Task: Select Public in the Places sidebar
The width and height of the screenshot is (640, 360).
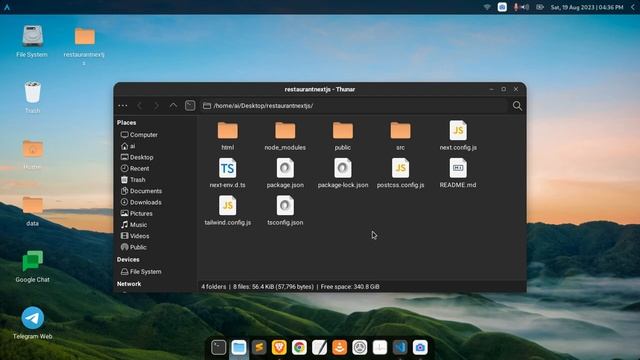Action: pyautogui.click(x=133, y=247)
